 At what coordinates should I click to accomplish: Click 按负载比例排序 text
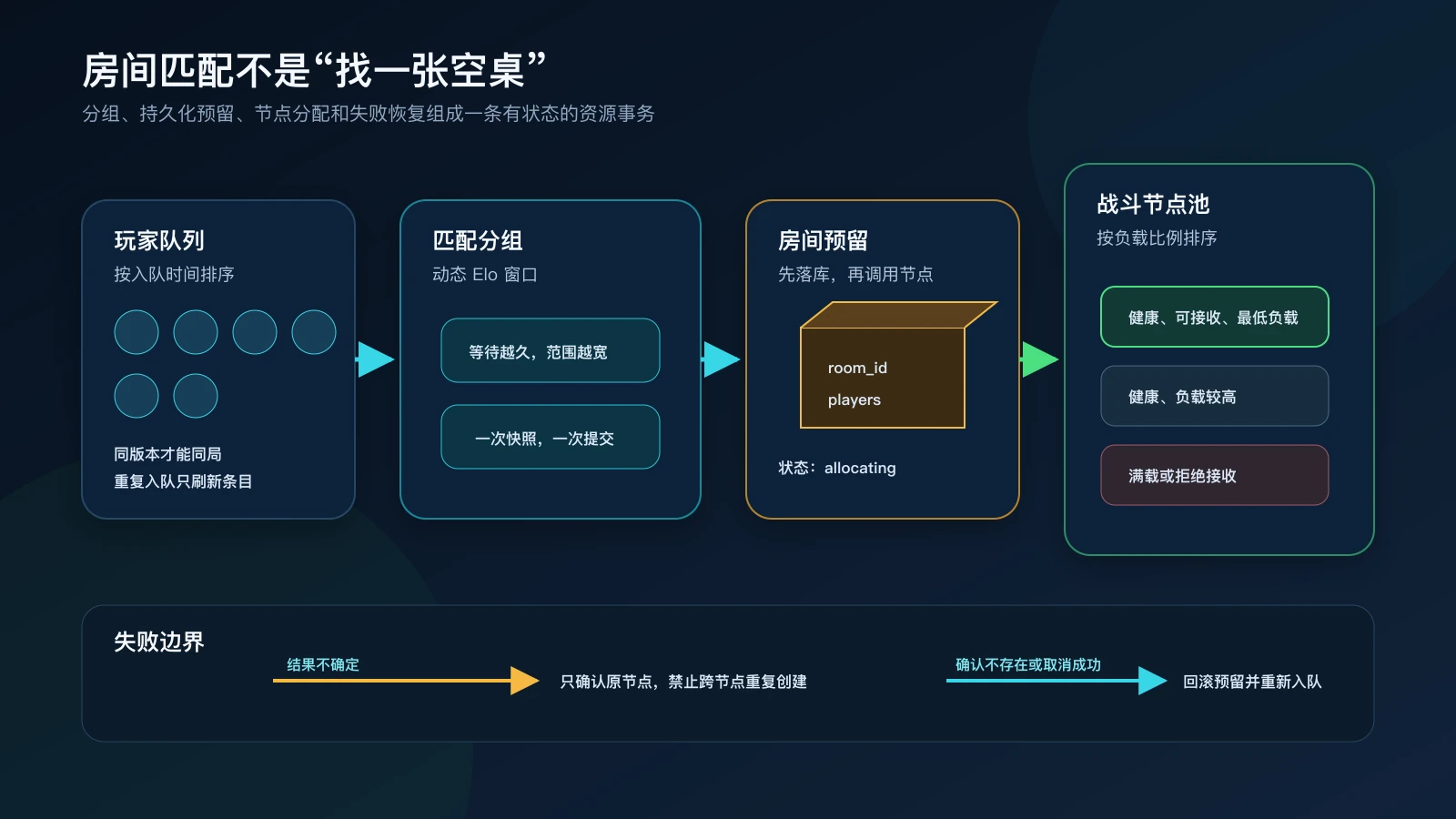point(1157,238)
